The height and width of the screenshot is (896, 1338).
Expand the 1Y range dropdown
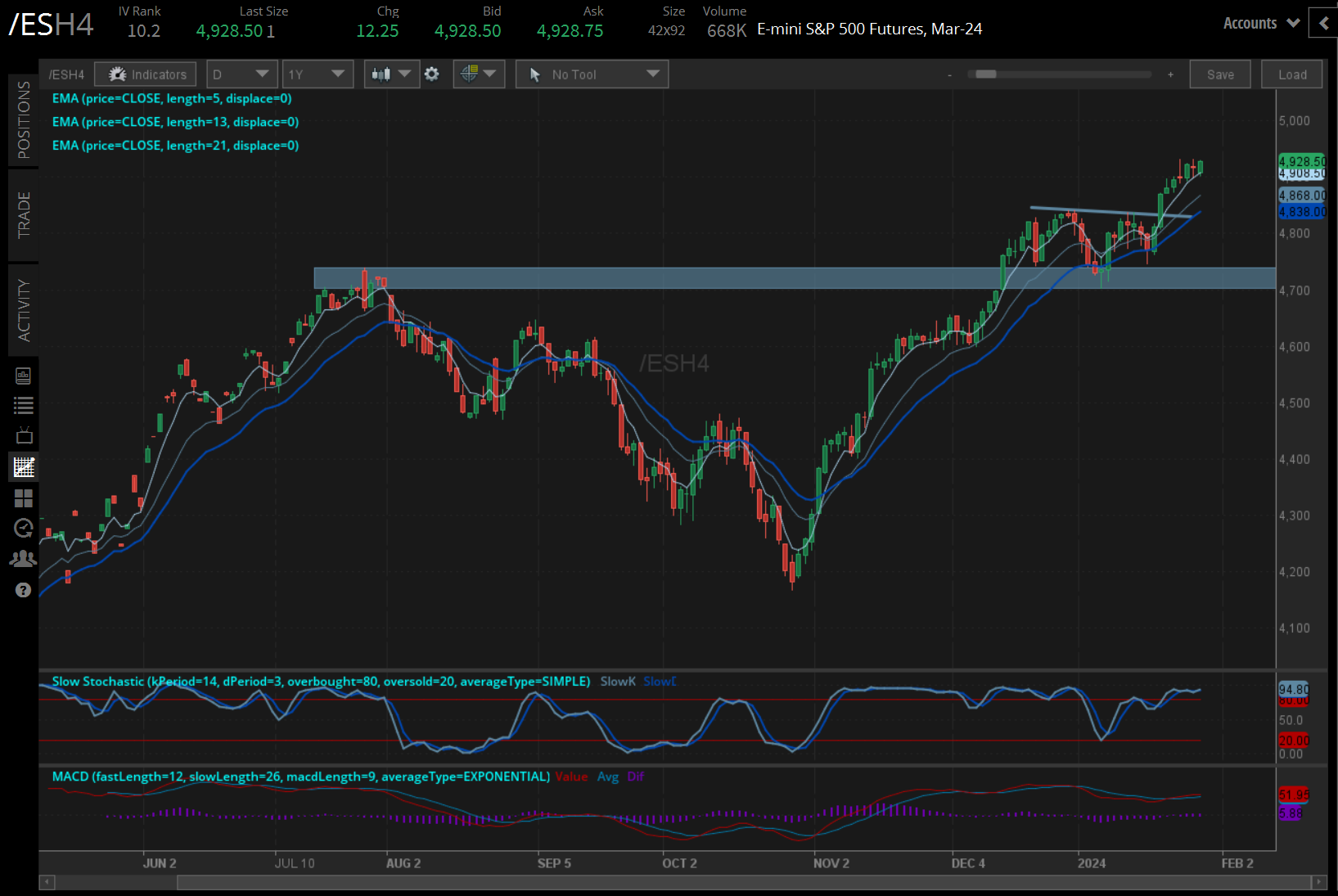pyautogui.click(x=318, y=74)
